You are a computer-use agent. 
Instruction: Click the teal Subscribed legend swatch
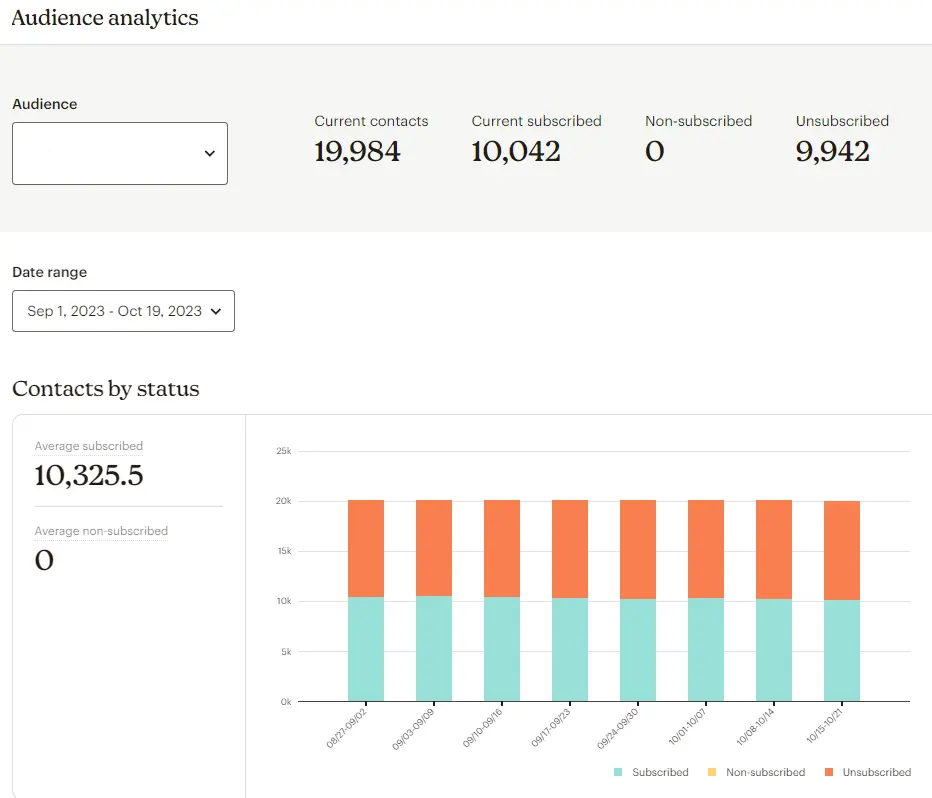tap(618, 772)
